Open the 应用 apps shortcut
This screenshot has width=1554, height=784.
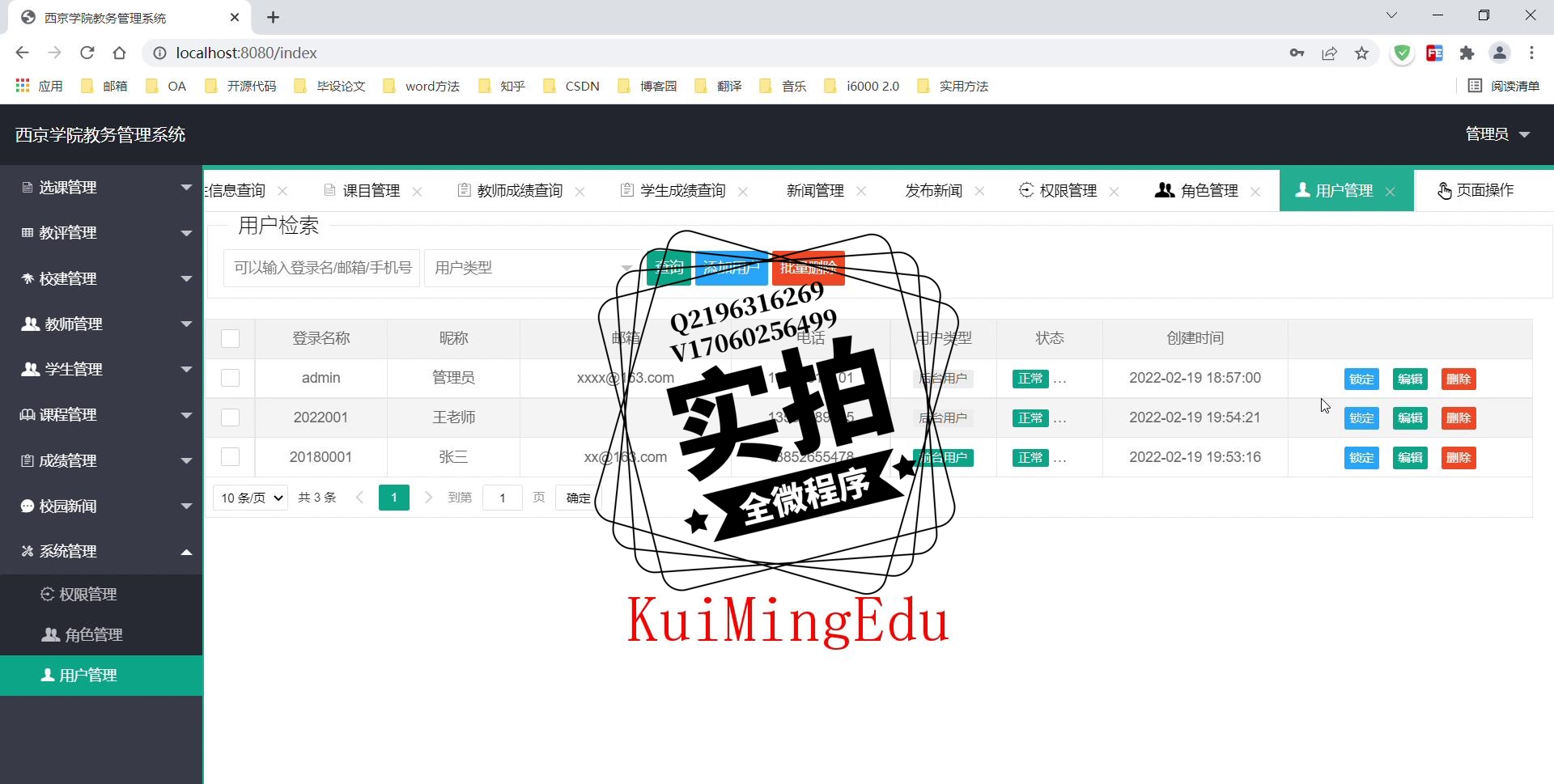tap(39, 86)
